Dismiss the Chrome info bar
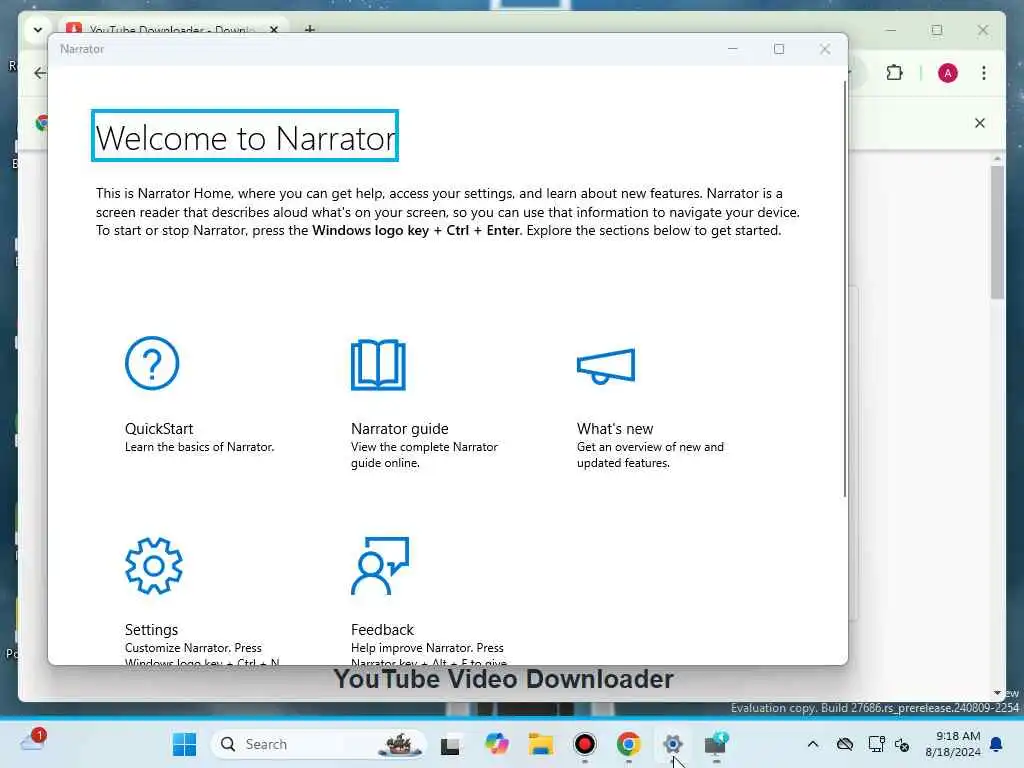Screen dimensions: 1024x768 pyautogui.click(x=980, y=123)
